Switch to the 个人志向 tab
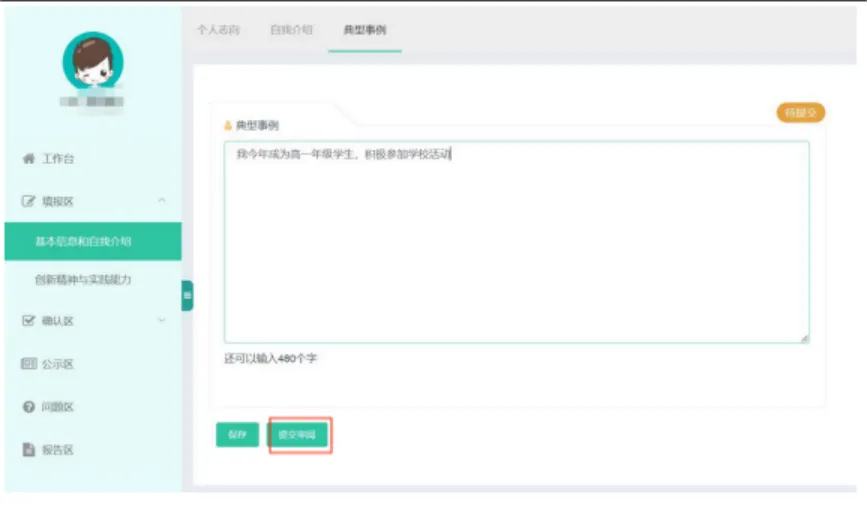The width and height of the screenshot is (867, 506). [217, 30]
